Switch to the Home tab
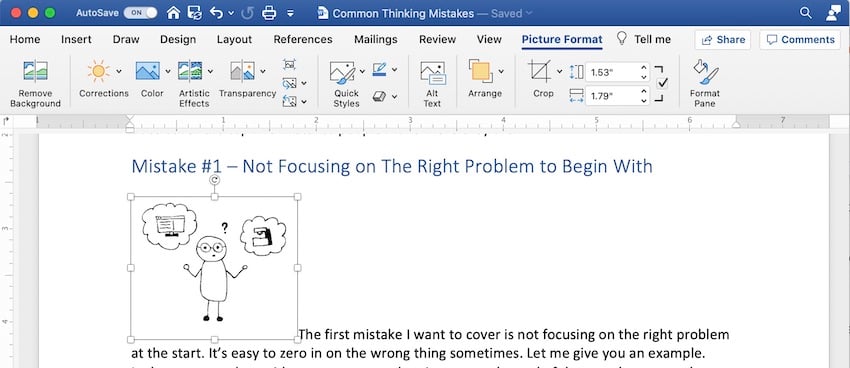The image size is (850, 368). point(25,39)
